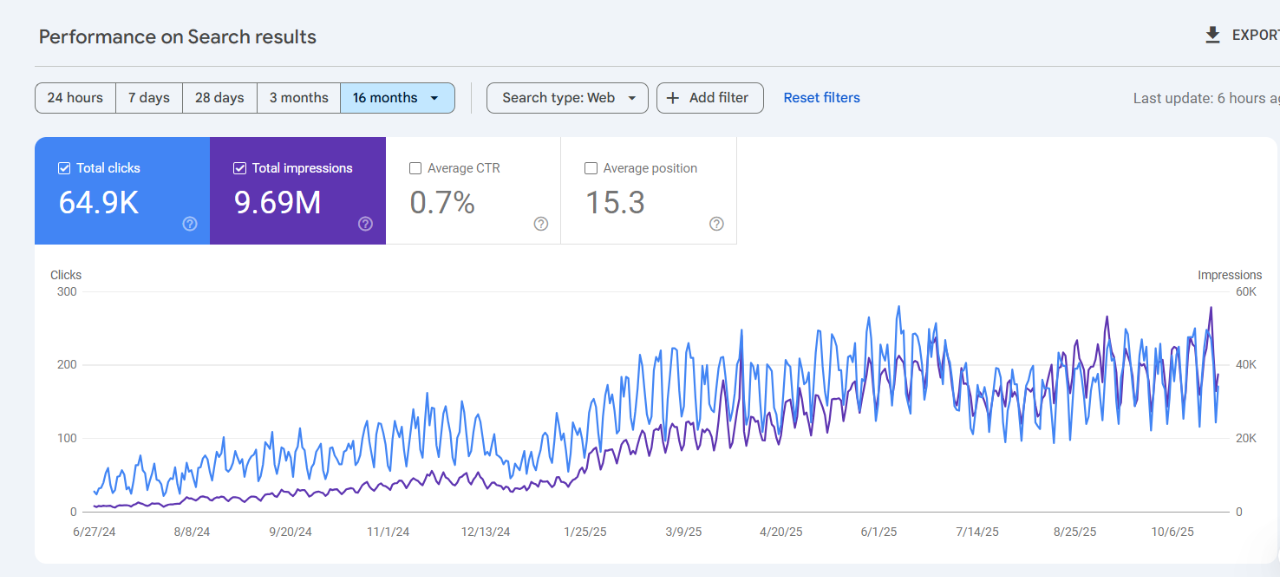Uncheck the Total clicks checkbox

[64, 168]
